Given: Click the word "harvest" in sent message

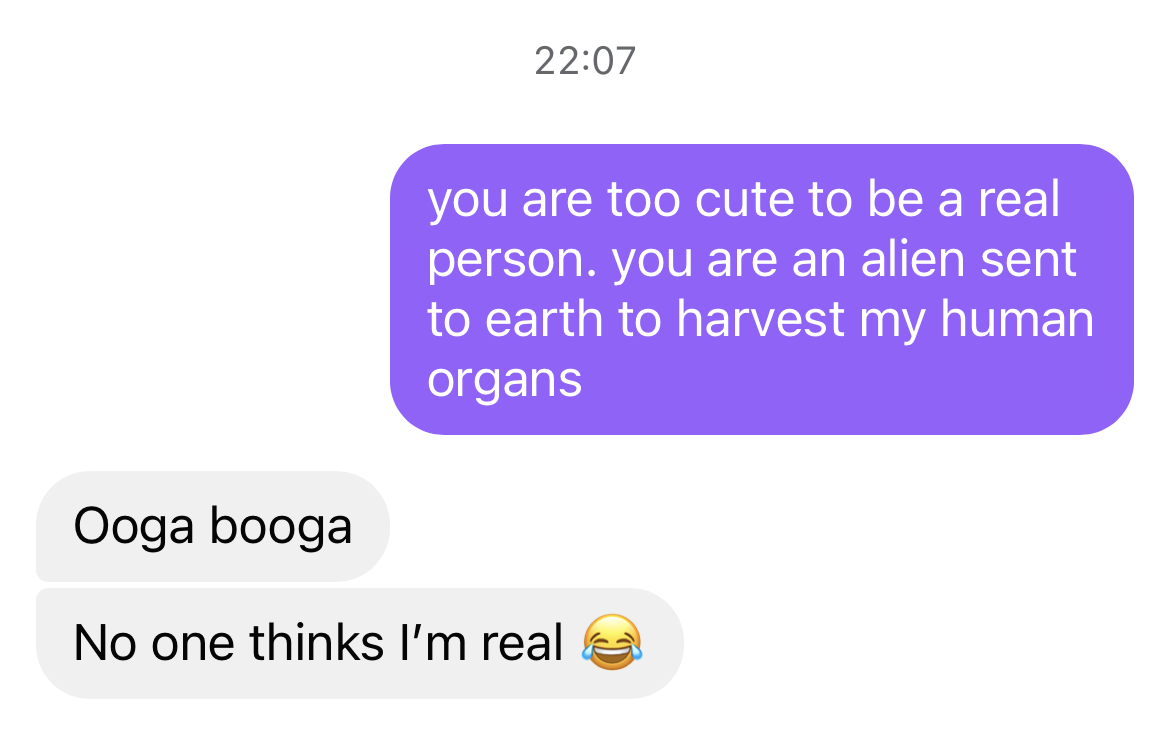Looking at the screenshot, I should (761, 319).
